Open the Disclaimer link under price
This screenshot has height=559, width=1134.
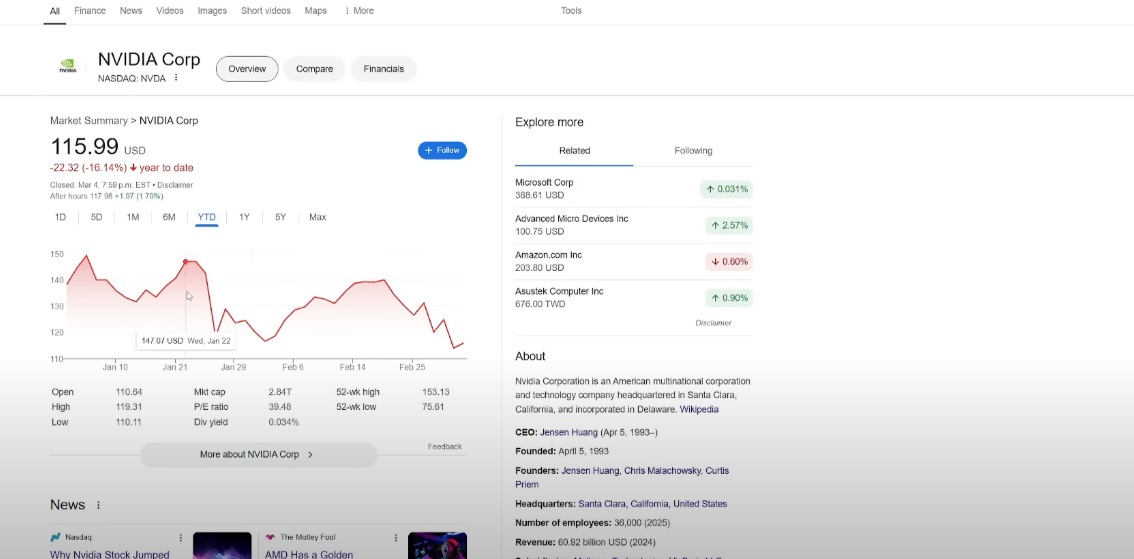coord(175,185)
